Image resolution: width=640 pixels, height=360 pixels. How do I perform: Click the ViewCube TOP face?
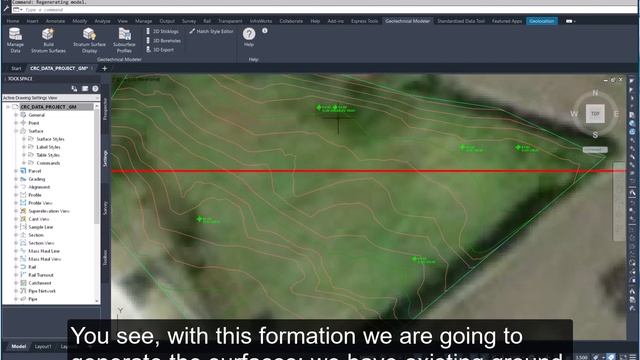click(x=595, y=114)
